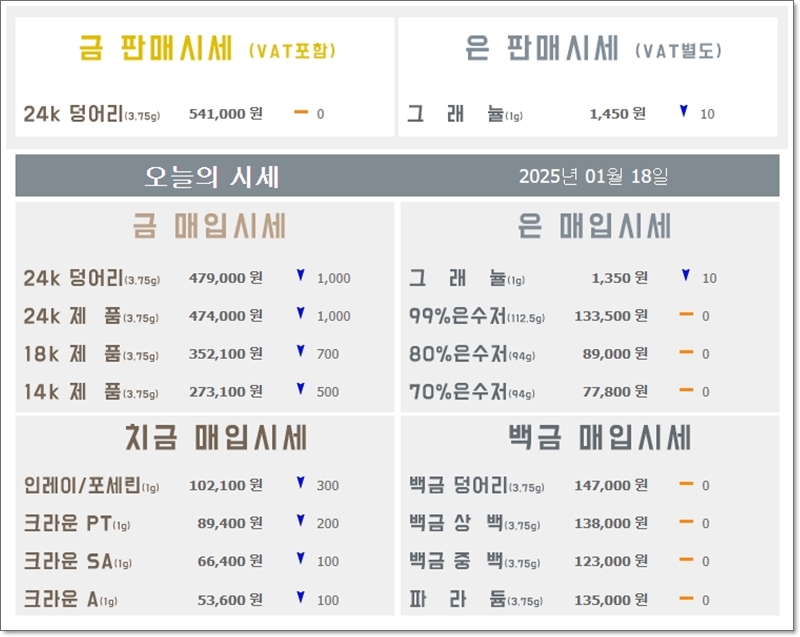Click the down arrow in the 18k 제품 row
The image size is (800, 637).
click(x=301, y=351)
